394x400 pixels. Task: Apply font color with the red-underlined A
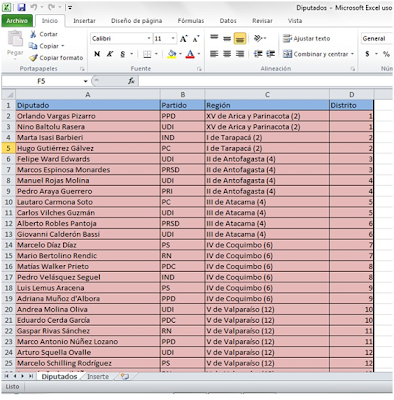(190, 54)
